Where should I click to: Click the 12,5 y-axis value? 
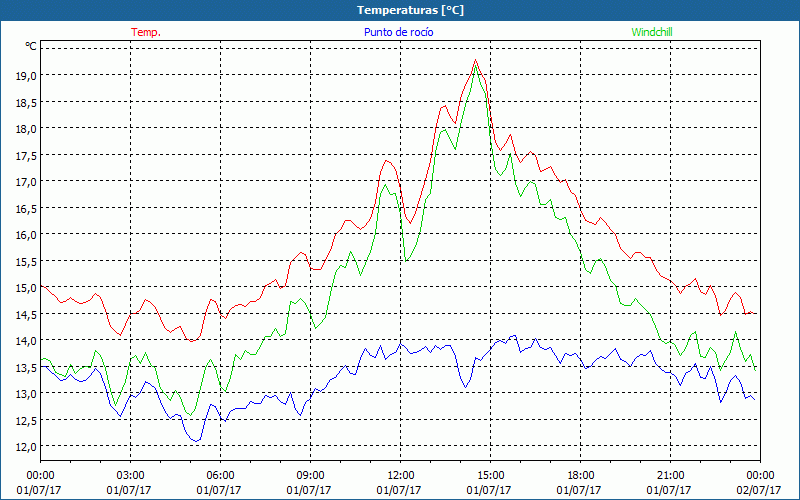[27, 420]
